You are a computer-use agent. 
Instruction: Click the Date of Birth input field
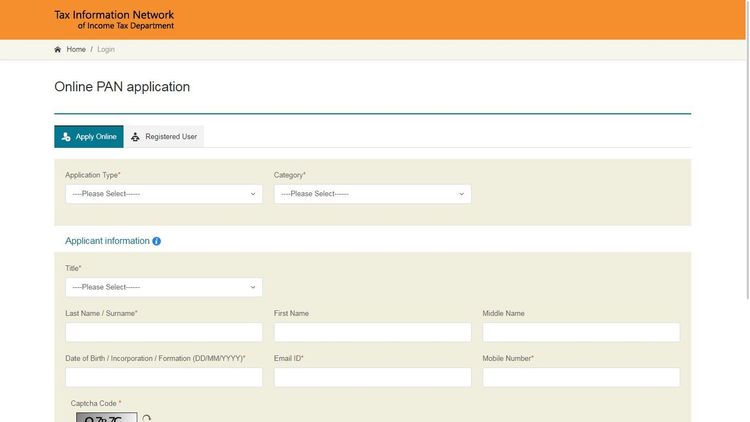(163, 377)
